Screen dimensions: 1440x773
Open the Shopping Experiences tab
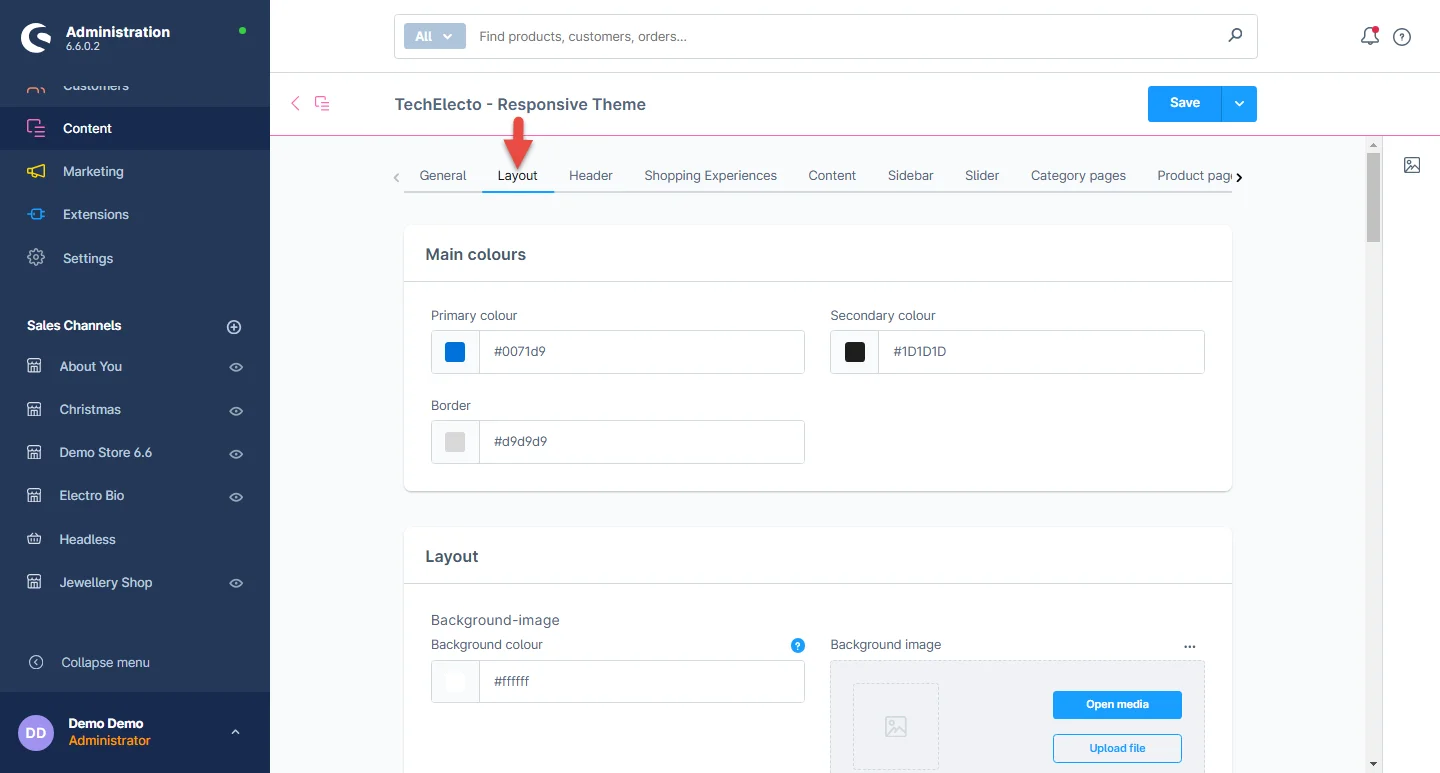click(710, 175)
